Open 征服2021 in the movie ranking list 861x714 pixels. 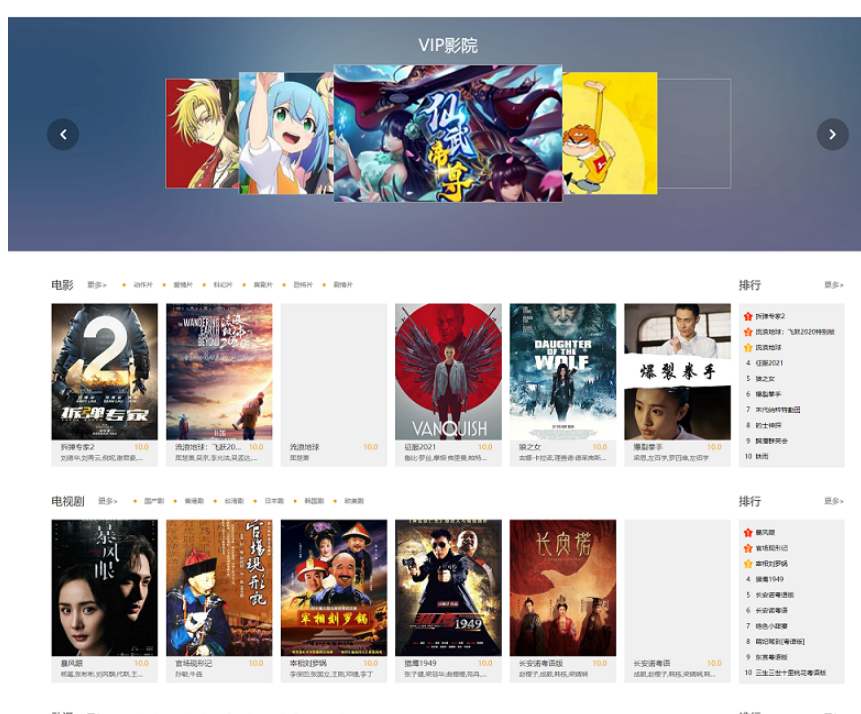(x=770, y=363)
